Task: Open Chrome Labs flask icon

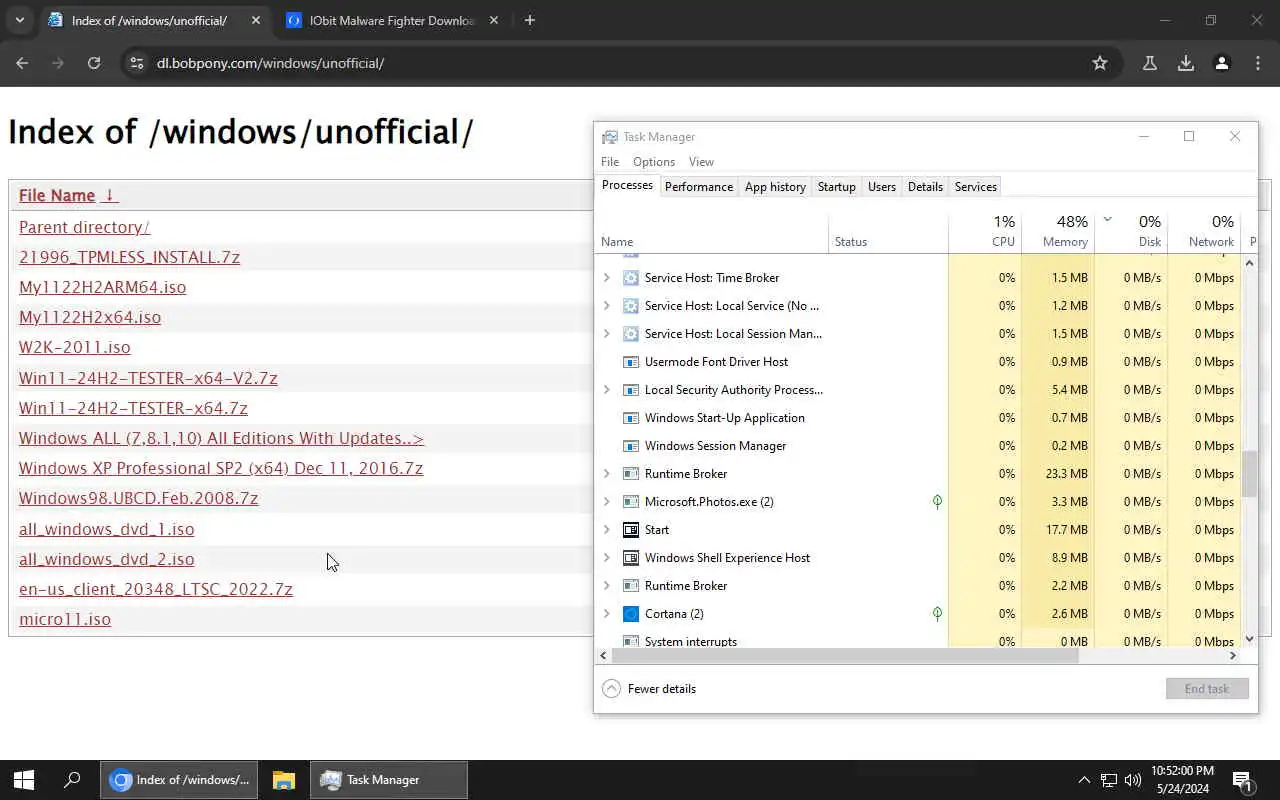Action: coord(1150,63)
